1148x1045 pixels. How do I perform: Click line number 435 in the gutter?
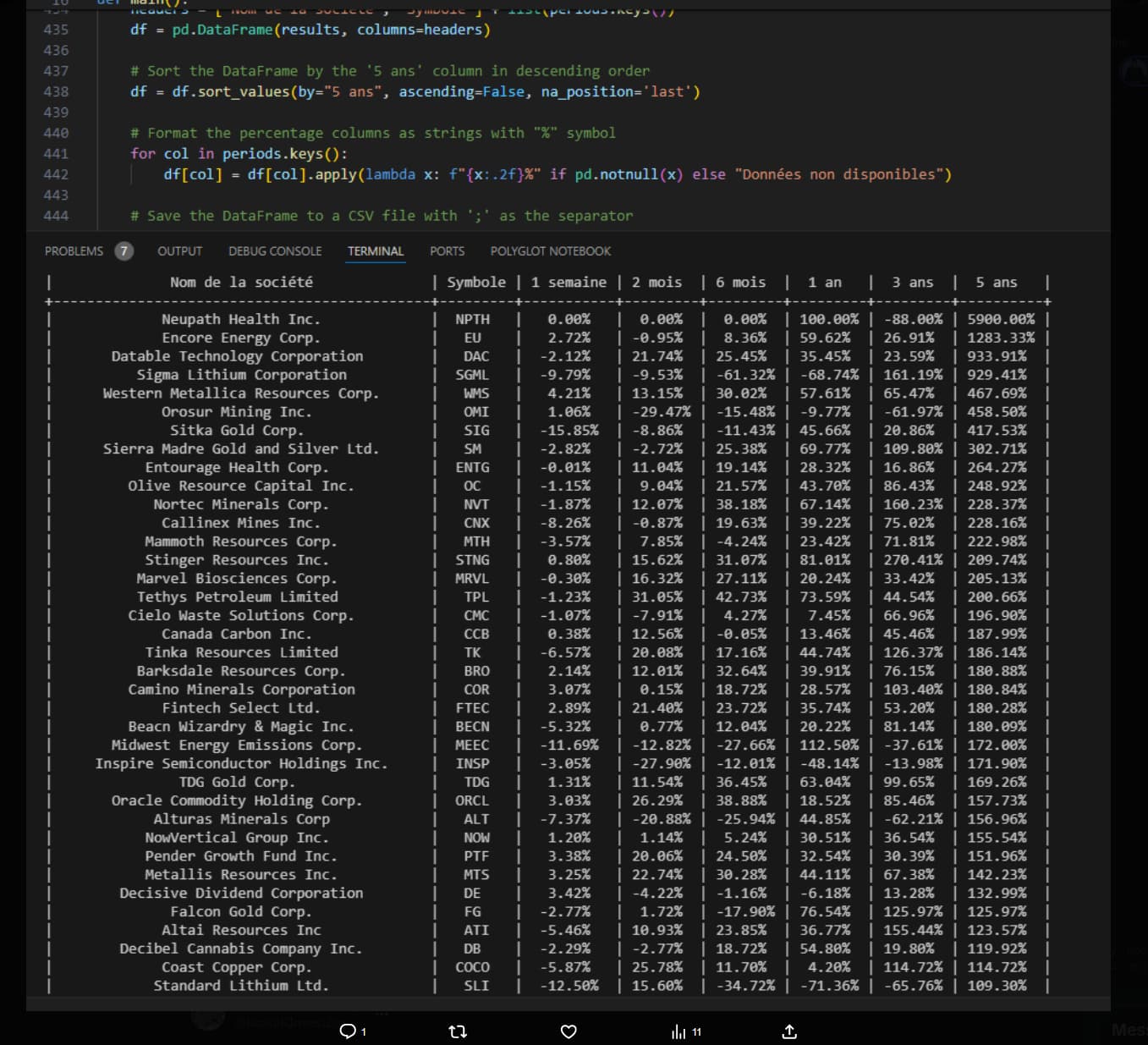(56, 30)
